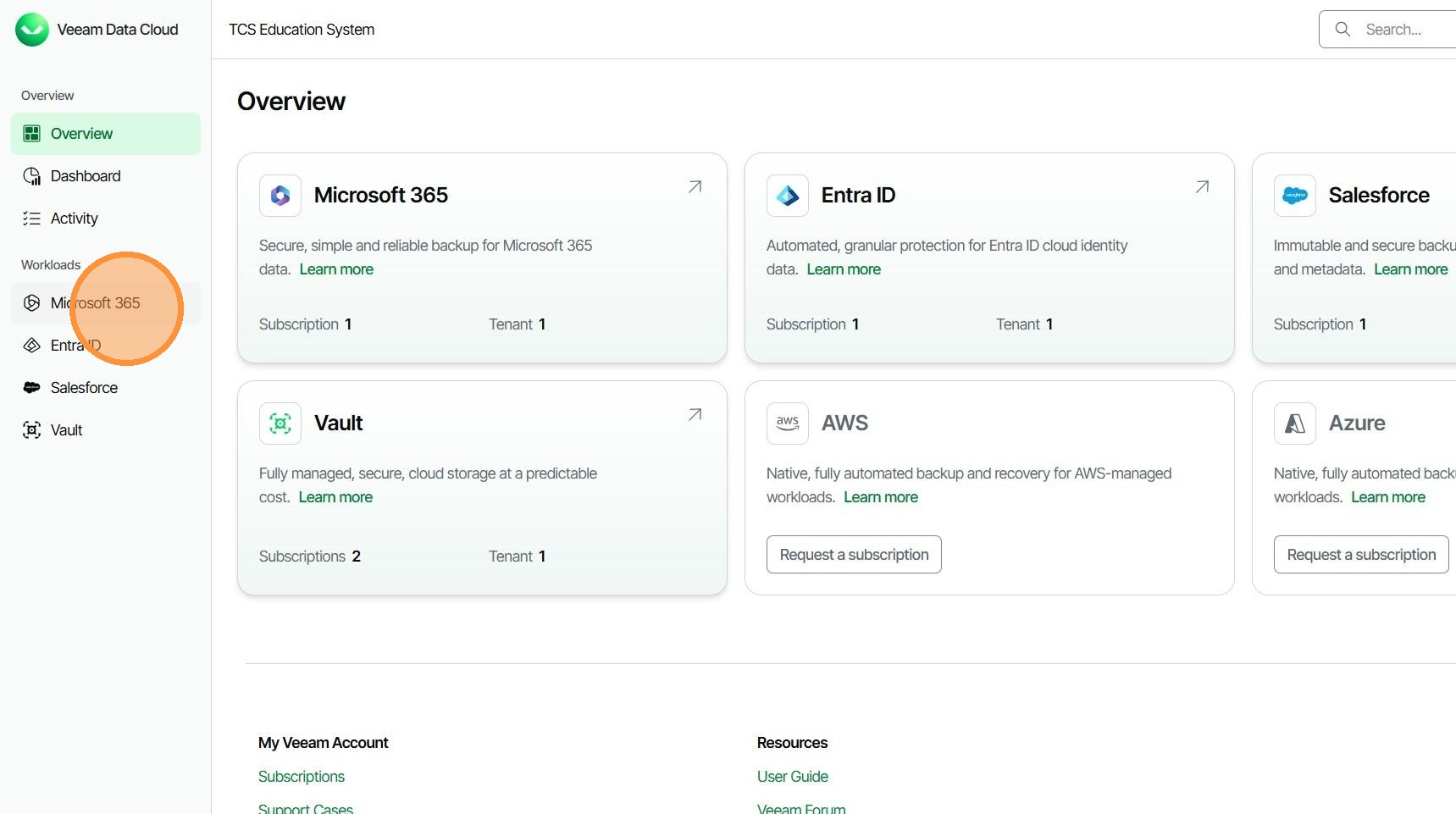Select Salesforce workload in the sidebar
Screen dimensions: 1456x814
click(x=84, y=388)
